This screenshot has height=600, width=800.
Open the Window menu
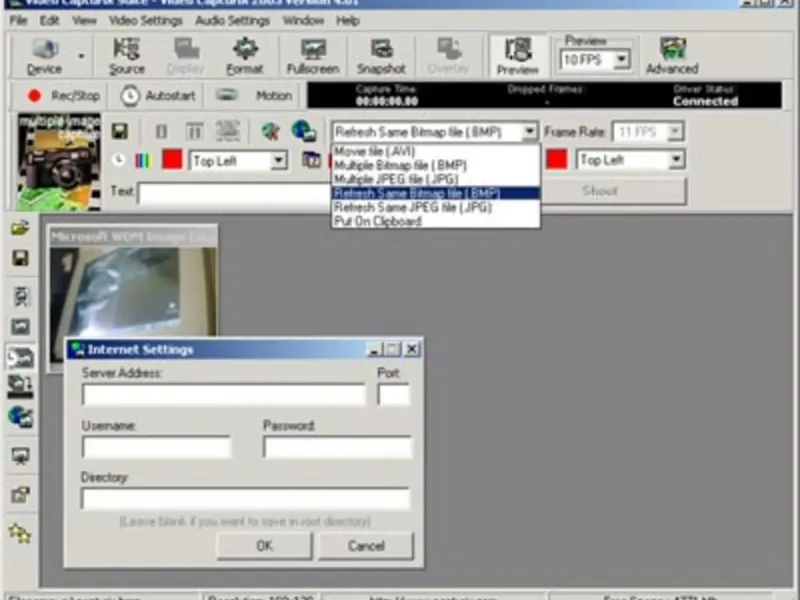(x=303, y=20)
